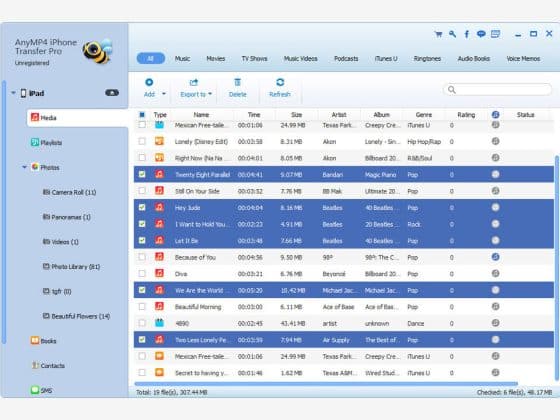Uncheck the We Are the World checkbox
Viewport: 560px width, 420px height.
pos(142,290)
